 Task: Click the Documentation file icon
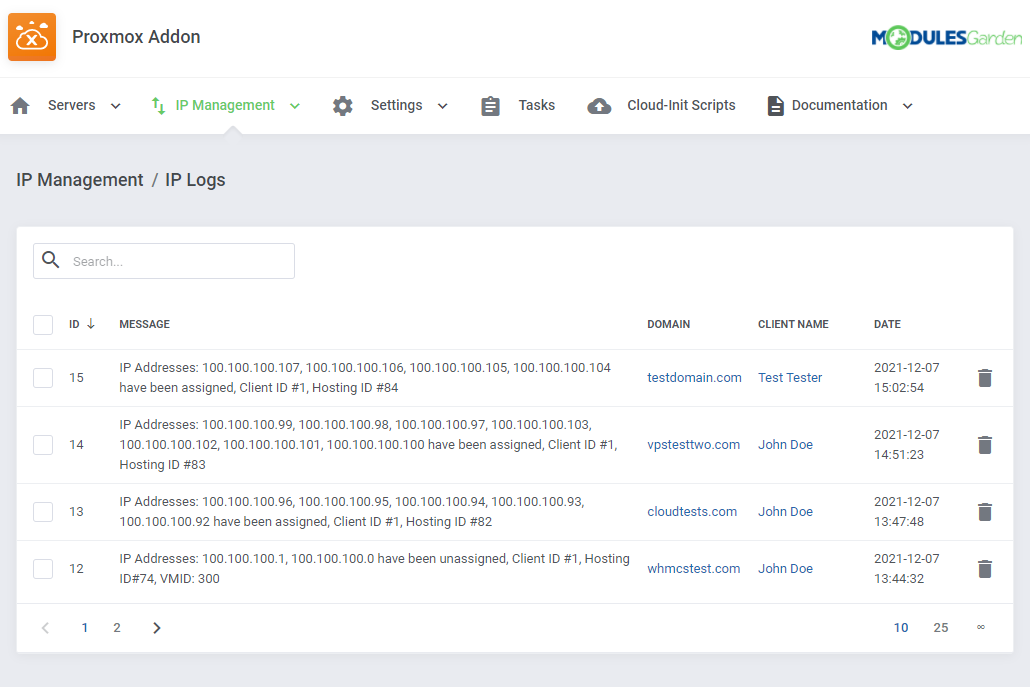coord(775,106)
